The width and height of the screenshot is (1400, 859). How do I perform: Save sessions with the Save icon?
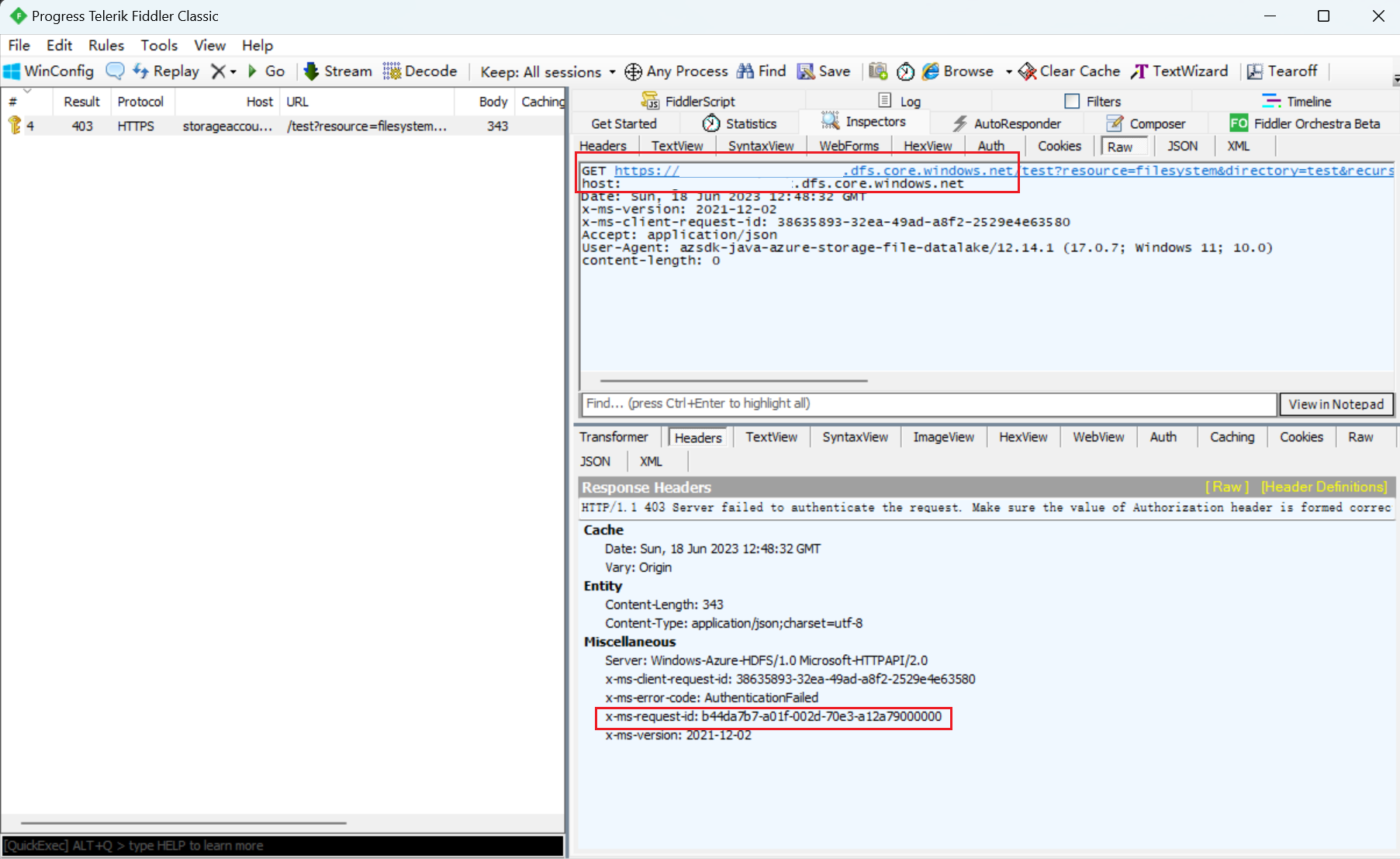[x=824, y=71]
